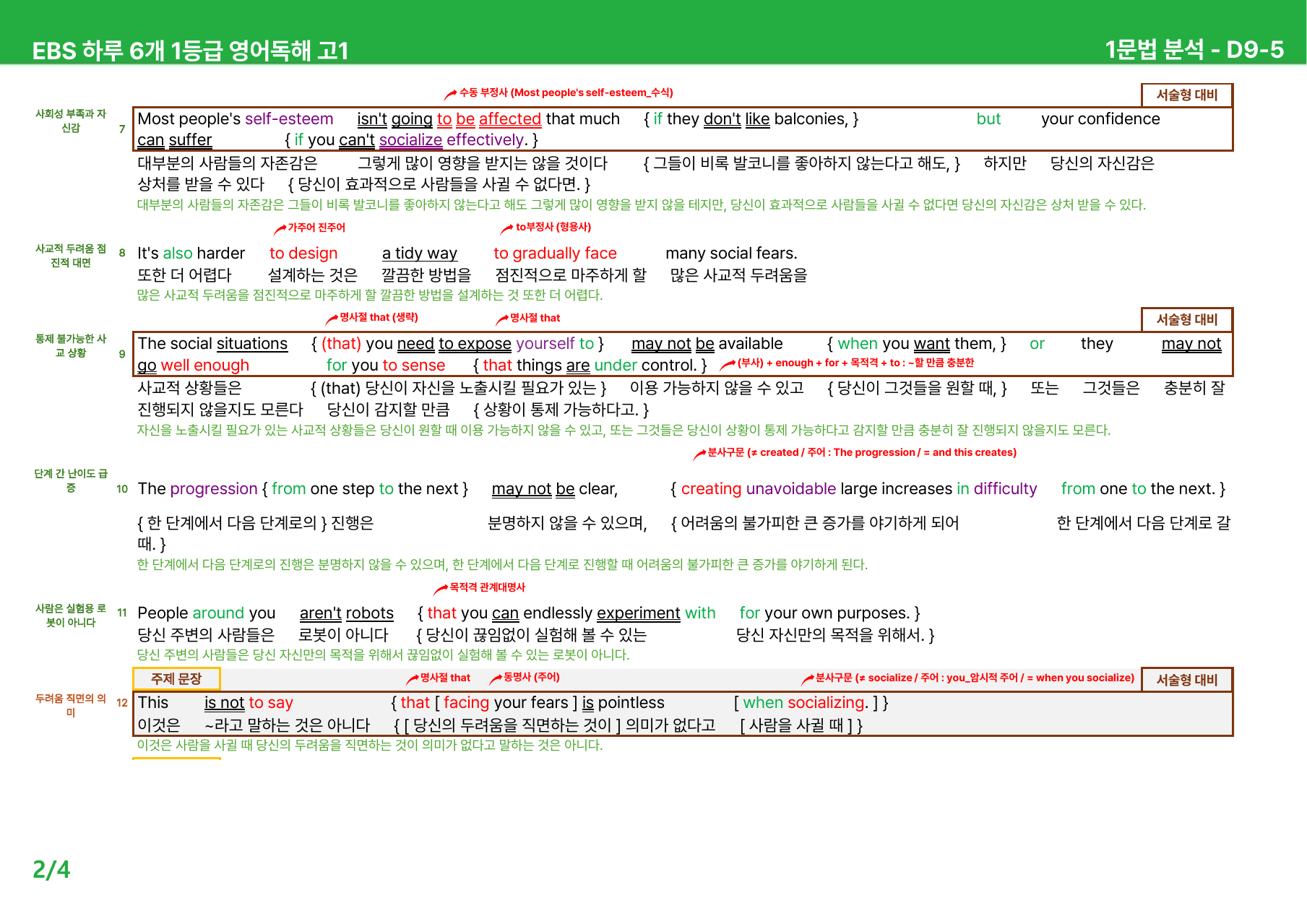Click the phrase 'is pointless'

point(624,702)
